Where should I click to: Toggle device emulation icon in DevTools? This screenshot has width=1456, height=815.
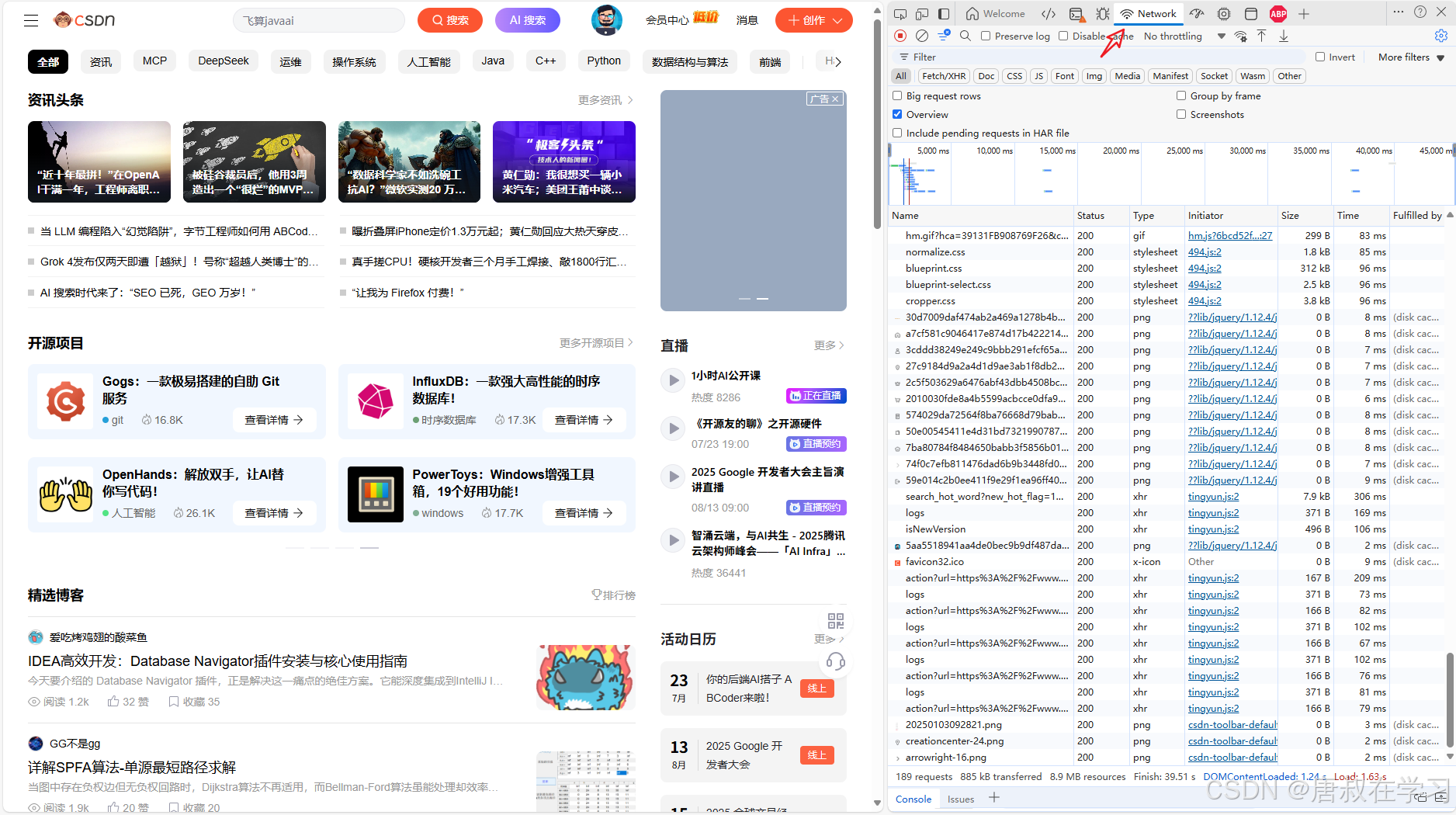click(922, 14)
